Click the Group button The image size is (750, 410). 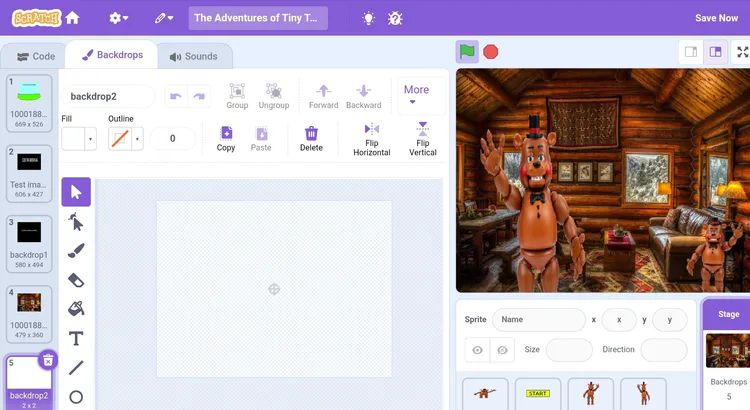pyautogui.click(x=237, y=96)
